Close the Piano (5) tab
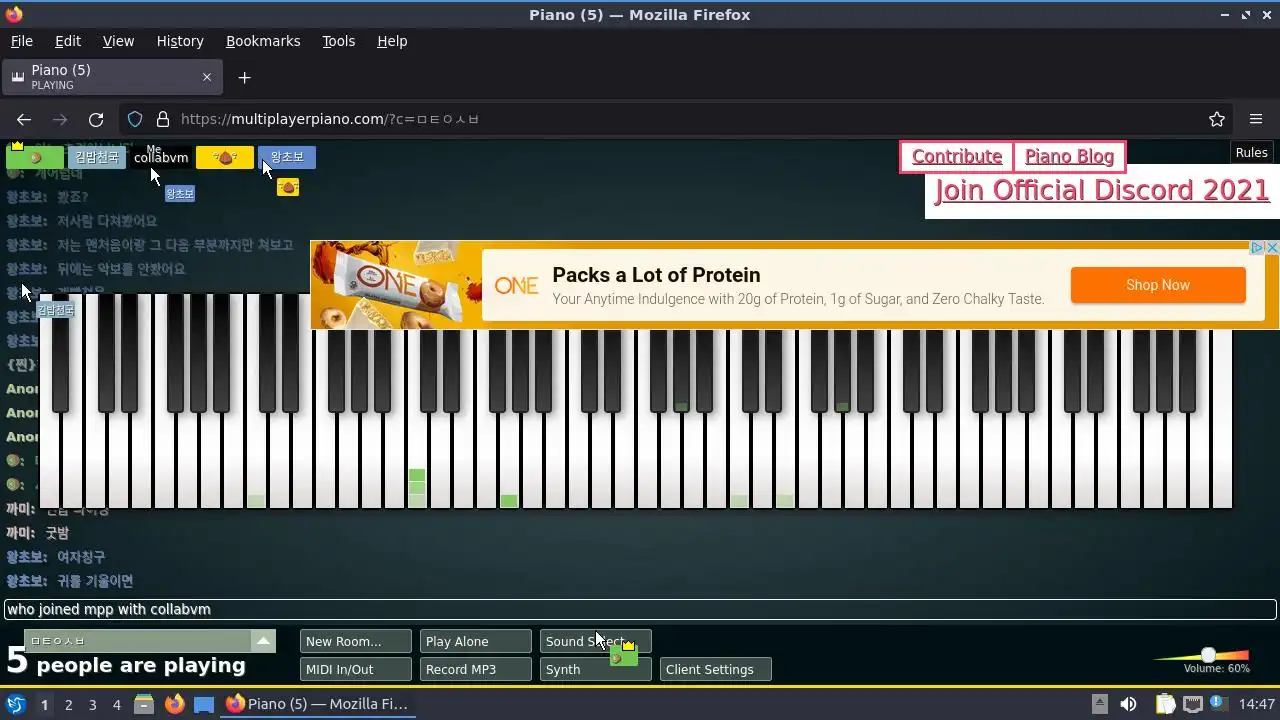The image size is (1280, 720). pos(207,77)
